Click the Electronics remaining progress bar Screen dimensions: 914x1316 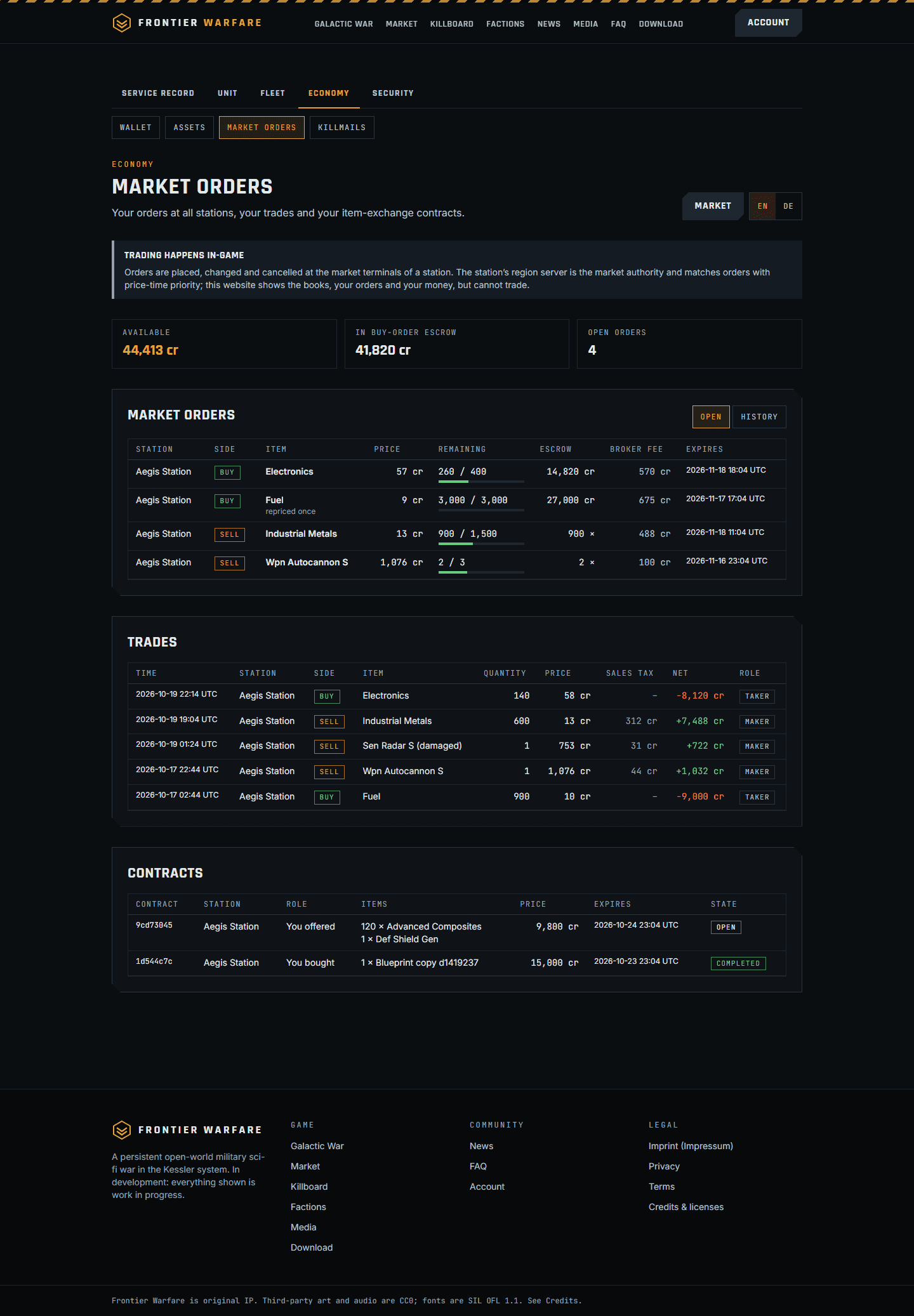pos(481,482)
